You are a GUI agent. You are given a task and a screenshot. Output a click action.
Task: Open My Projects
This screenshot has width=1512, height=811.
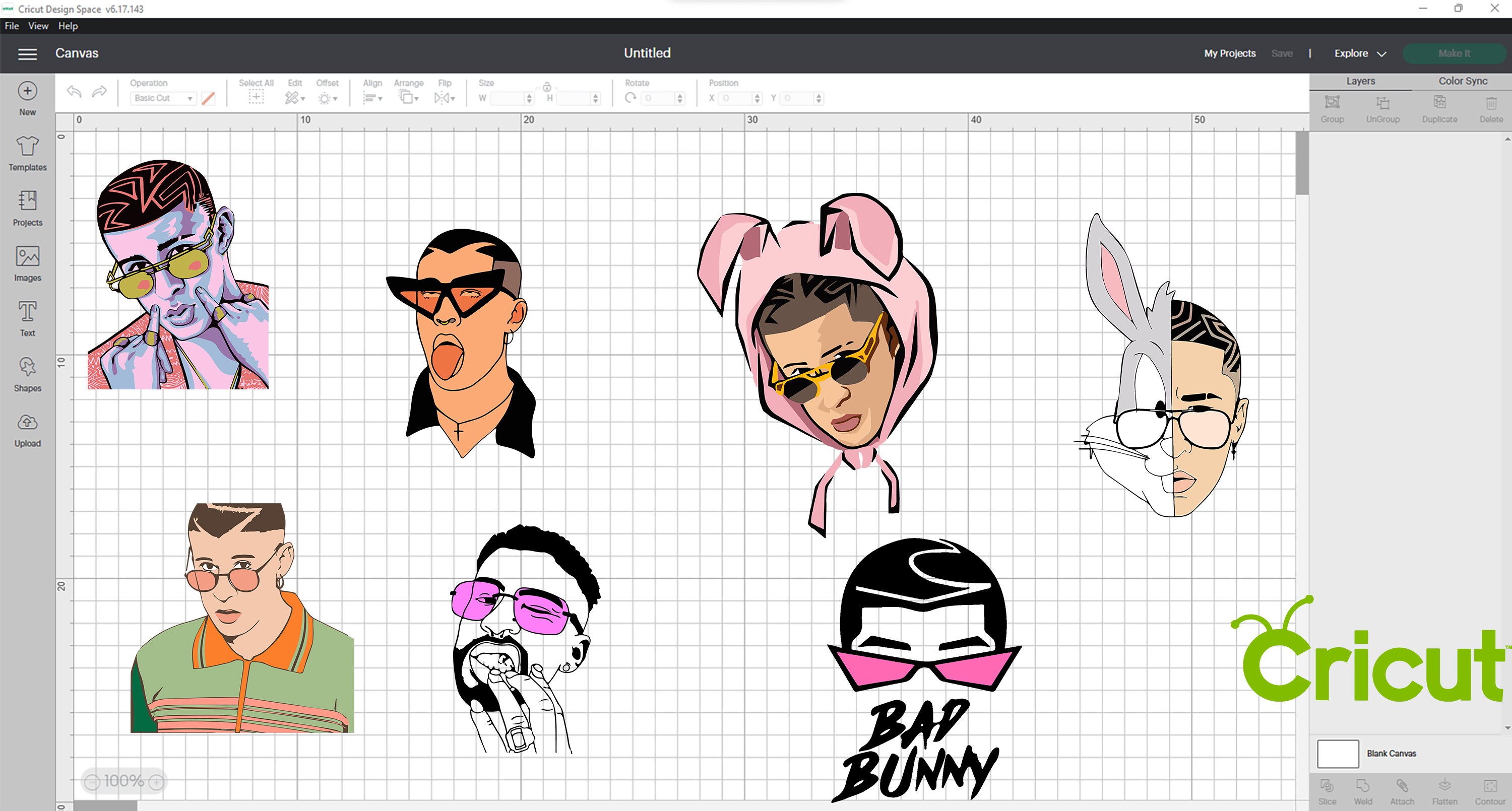tap(1230, 53)
